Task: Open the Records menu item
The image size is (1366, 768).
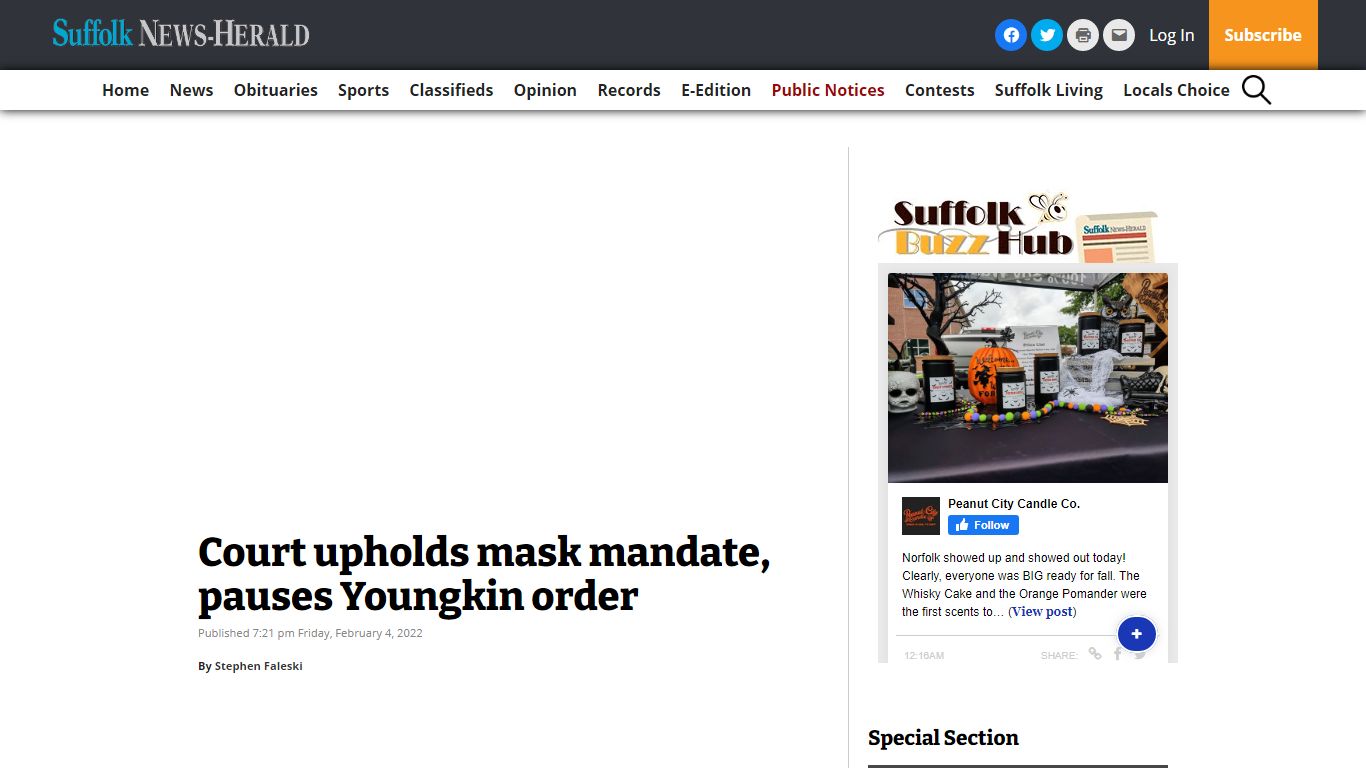Action: 629,90
